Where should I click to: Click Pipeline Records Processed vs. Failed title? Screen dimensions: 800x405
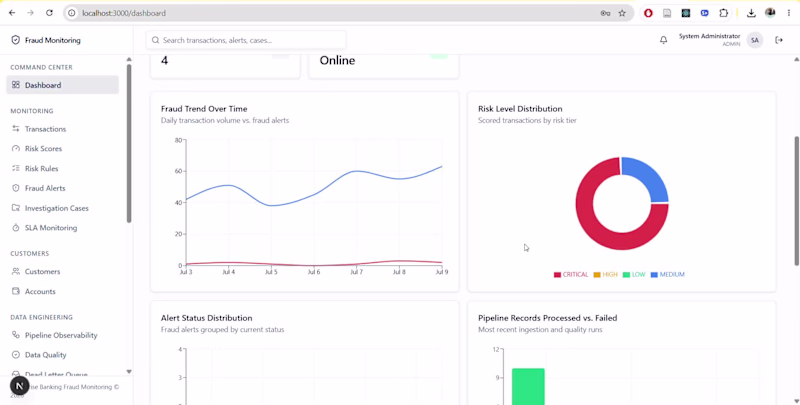coord(547,318)
